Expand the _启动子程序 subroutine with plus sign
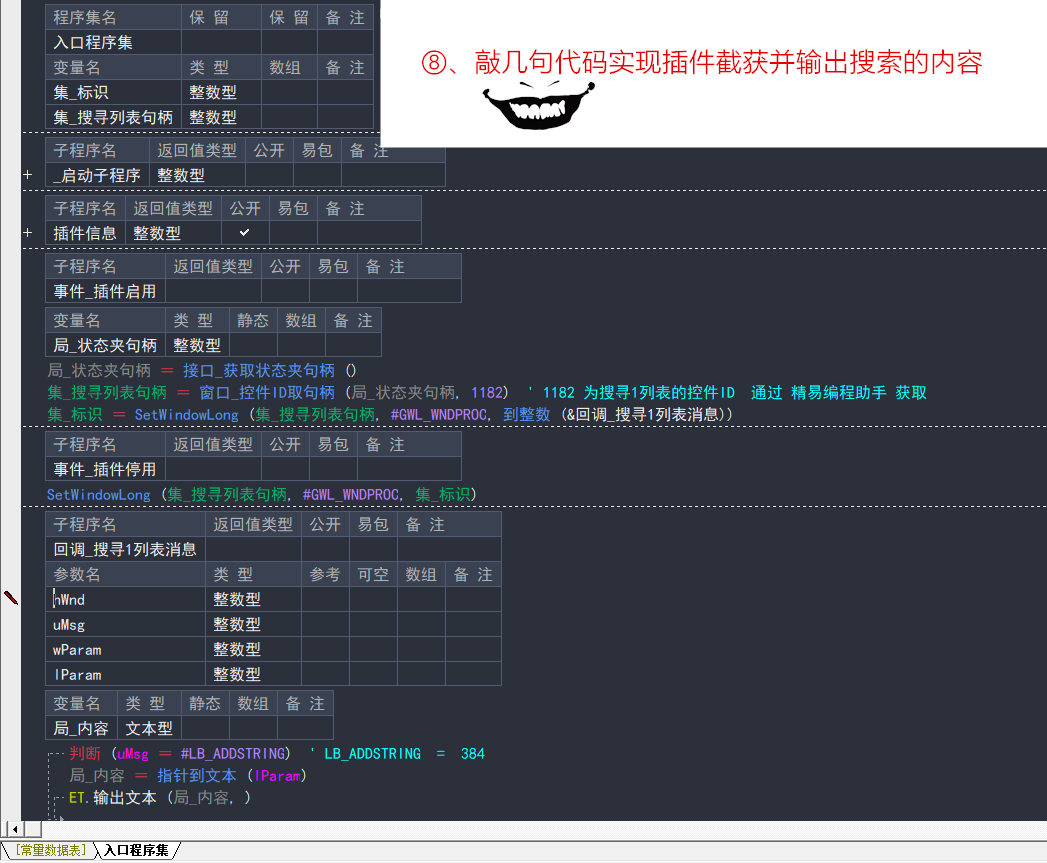The width and height of the screenshot is (1047, 863). pyautogui.click(x=28, y=175)
